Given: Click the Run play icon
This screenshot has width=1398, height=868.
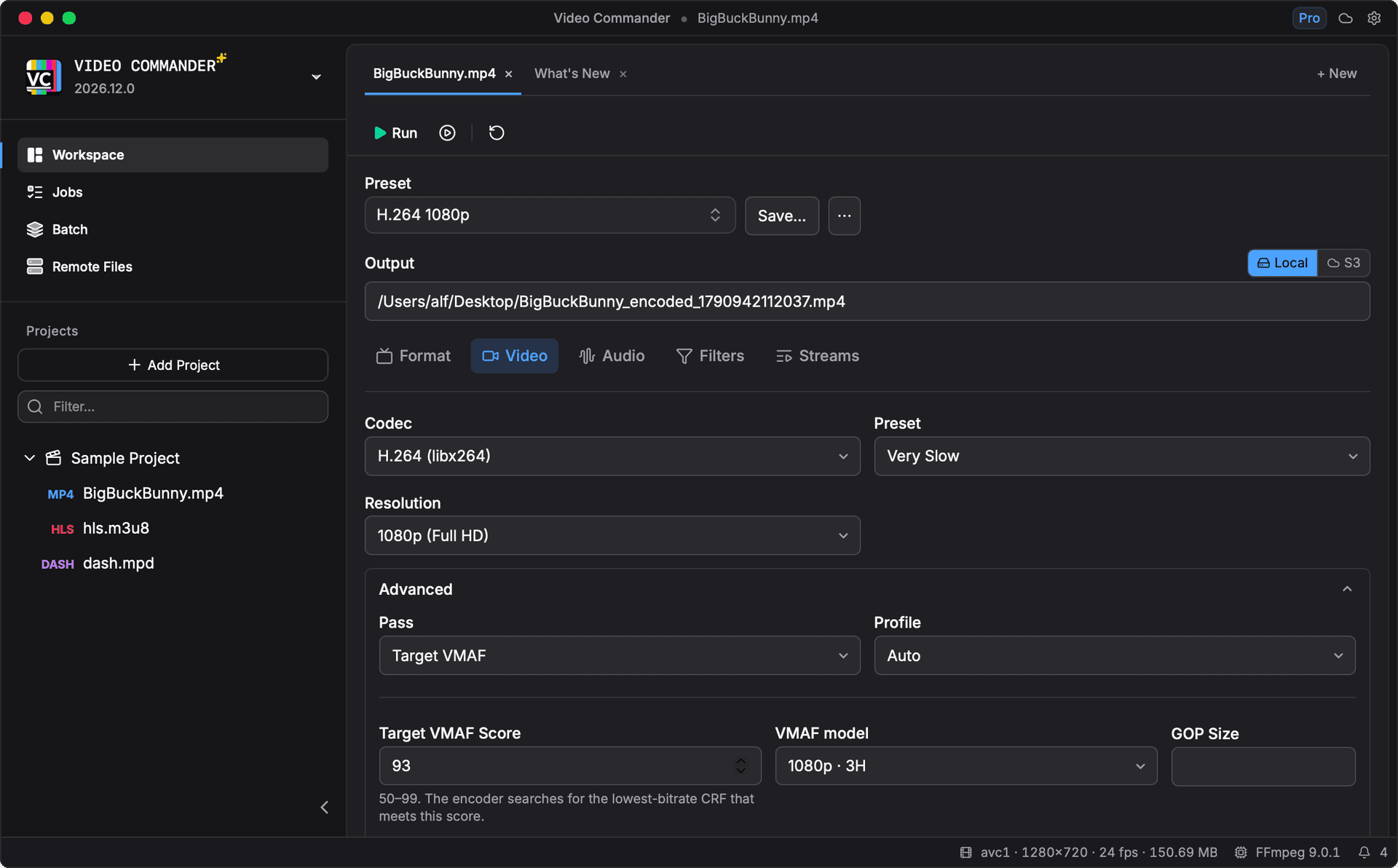Looking at the screenshot, I should [379, 133].
